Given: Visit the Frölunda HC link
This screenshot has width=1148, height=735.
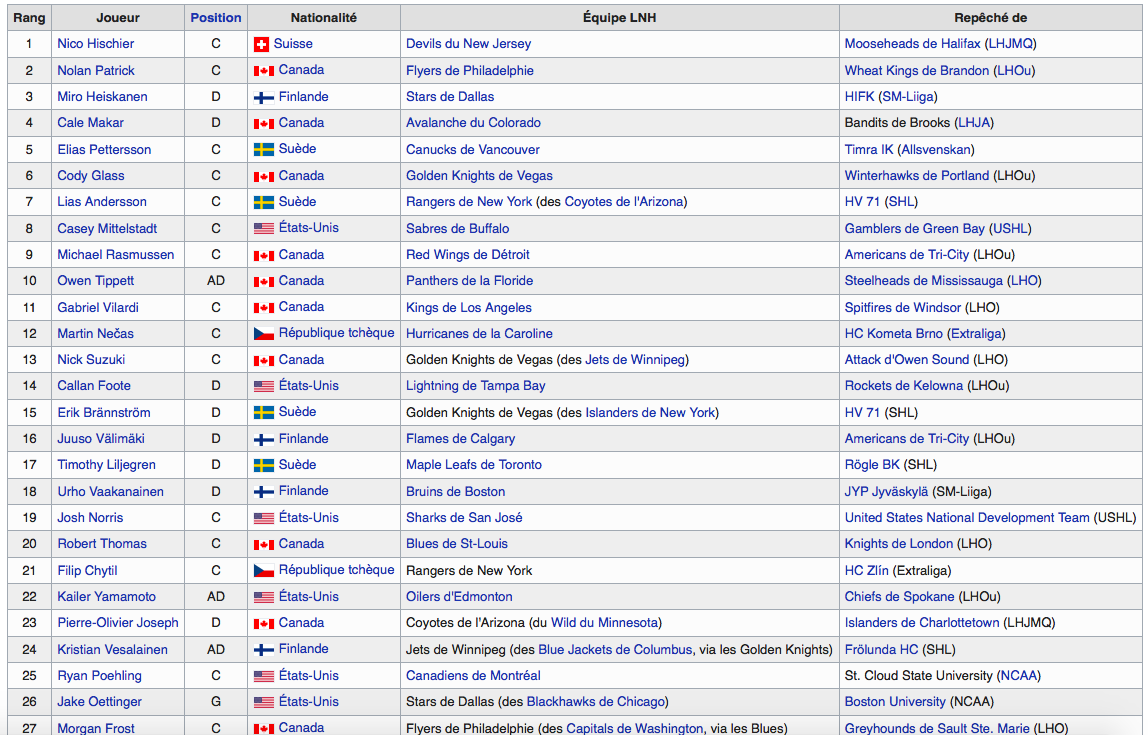Looking at the screenshot, I should [x=882, y=649].
